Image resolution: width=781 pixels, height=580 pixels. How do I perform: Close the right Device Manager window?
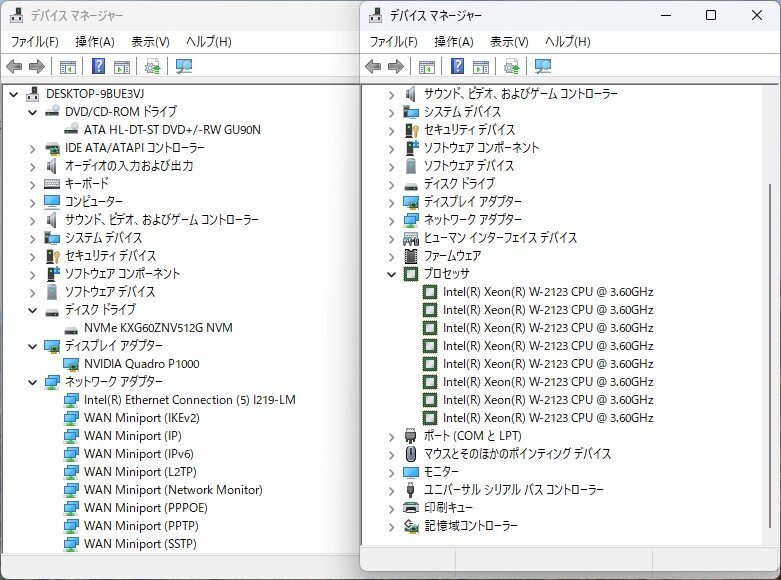point(757,15)
